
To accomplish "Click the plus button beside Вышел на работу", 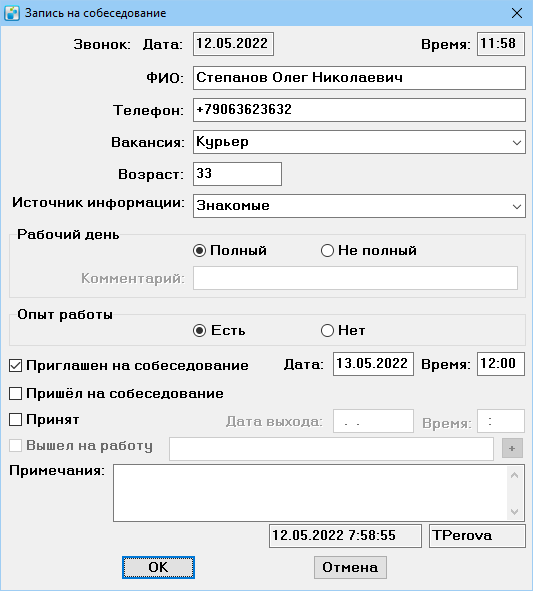I will click(512, 448).
